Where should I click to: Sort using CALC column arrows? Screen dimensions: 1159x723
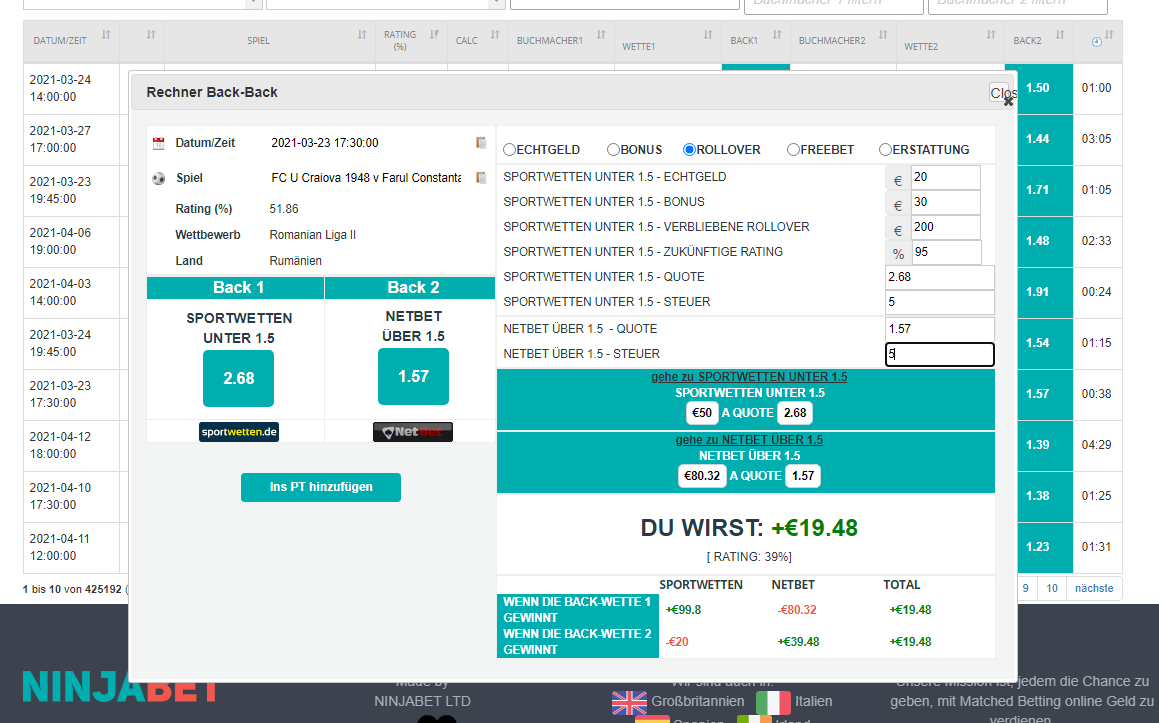[x=495, y=35]
